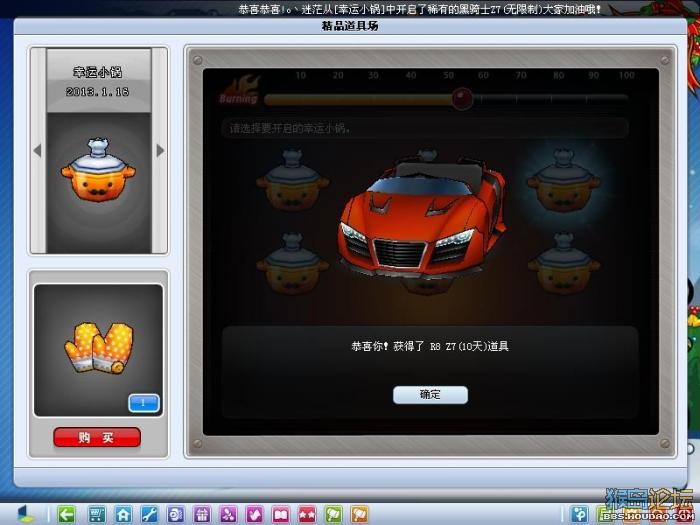Viewport: 700px width, 525px height.
Task: Select the orange oven mitts item
Action: pos(99,348)
